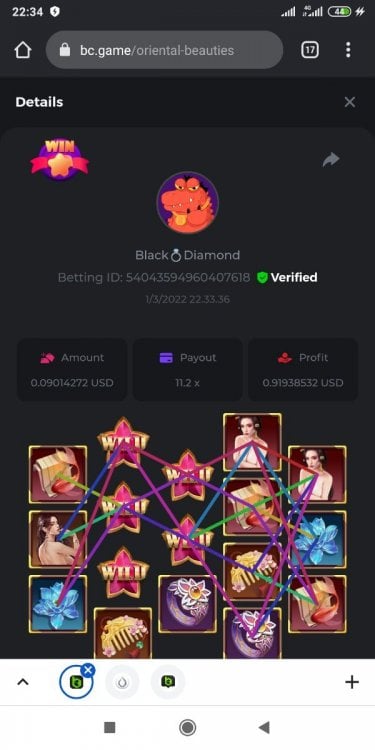Screen dimensions: 375x750
Task: Open the browser three-dot menu
Action: 348,49
